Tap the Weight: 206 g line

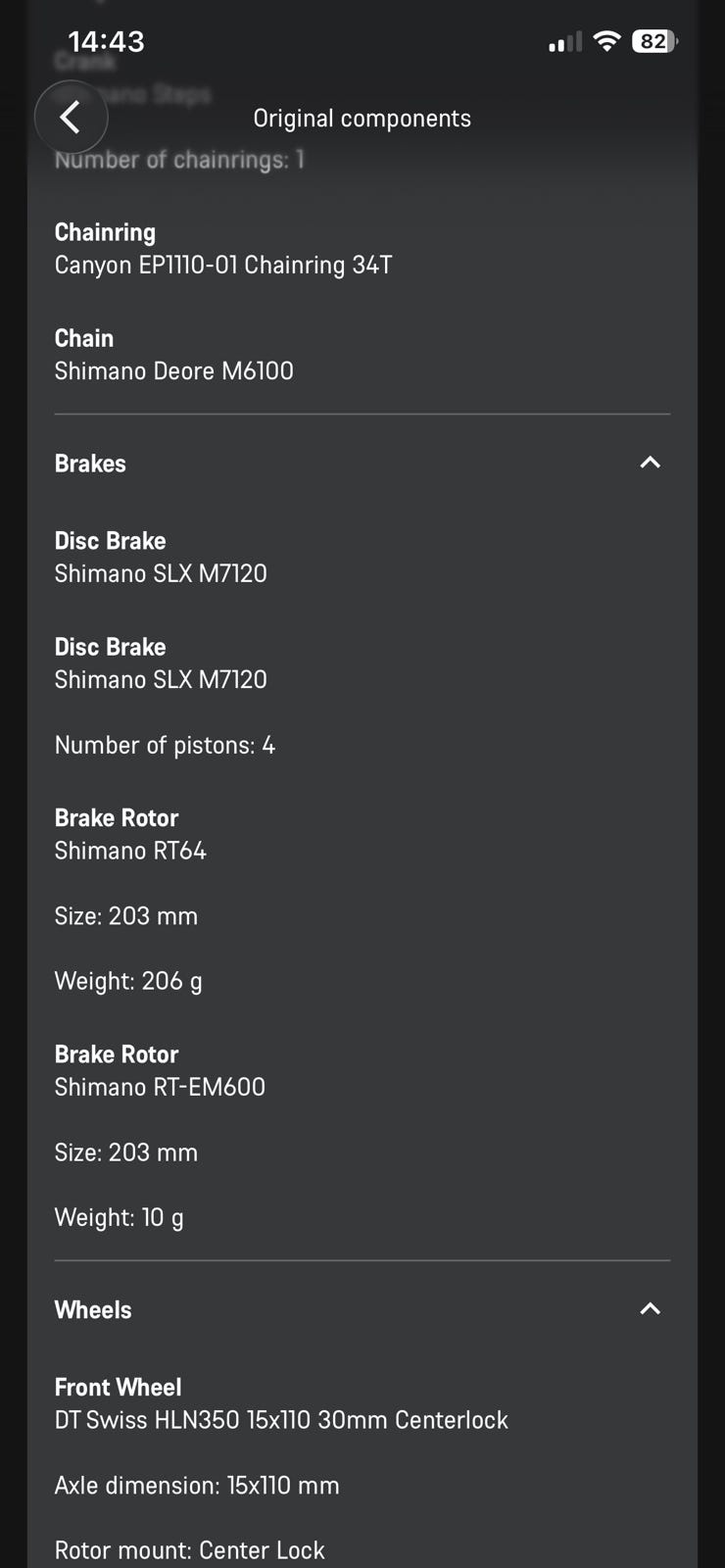[128, 982]
